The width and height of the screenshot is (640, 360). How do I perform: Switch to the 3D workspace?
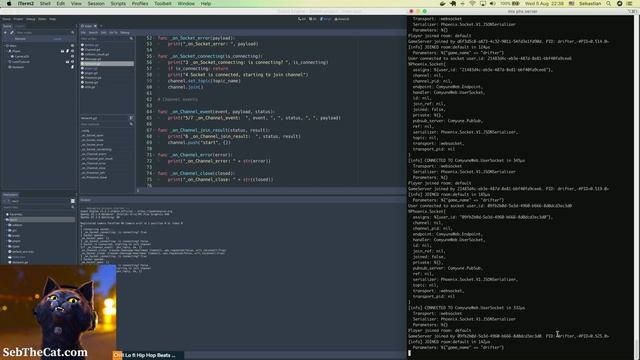[x=313, y=19]
